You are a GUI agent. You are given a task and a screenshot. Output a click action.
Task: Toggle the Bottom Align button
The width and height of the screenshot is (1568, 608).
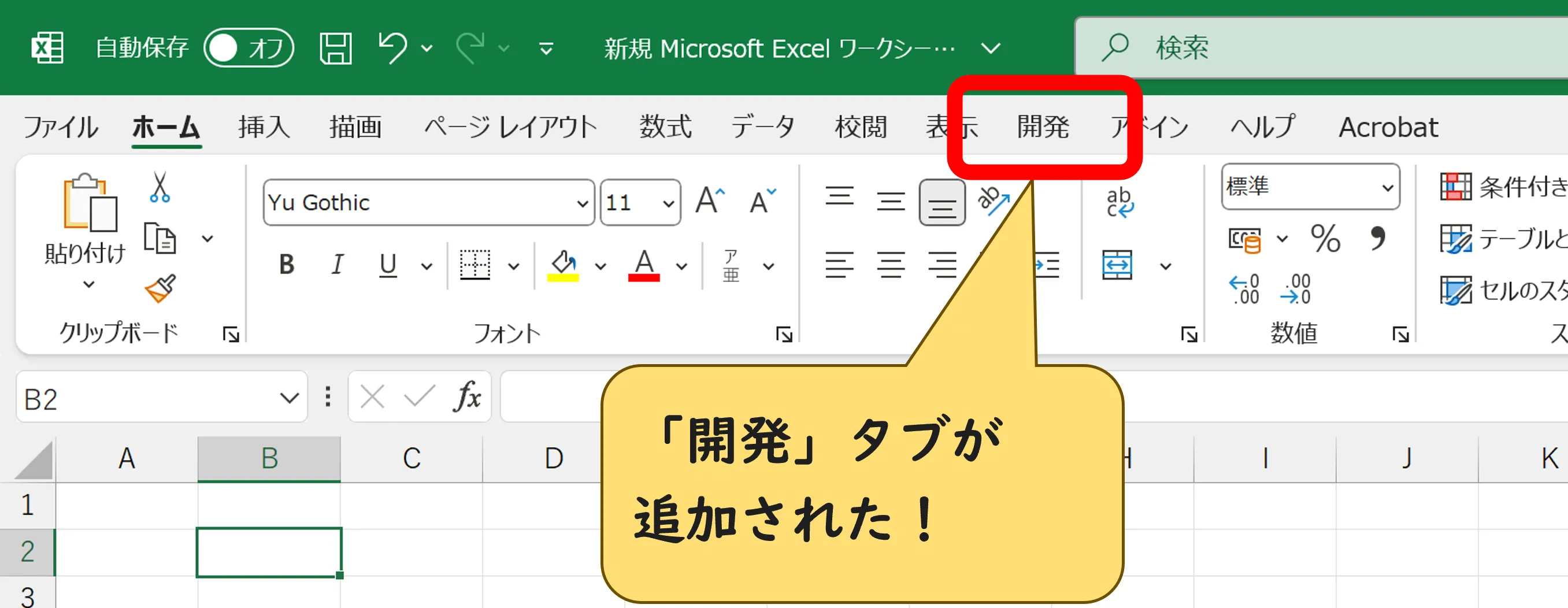pos(941,202)
